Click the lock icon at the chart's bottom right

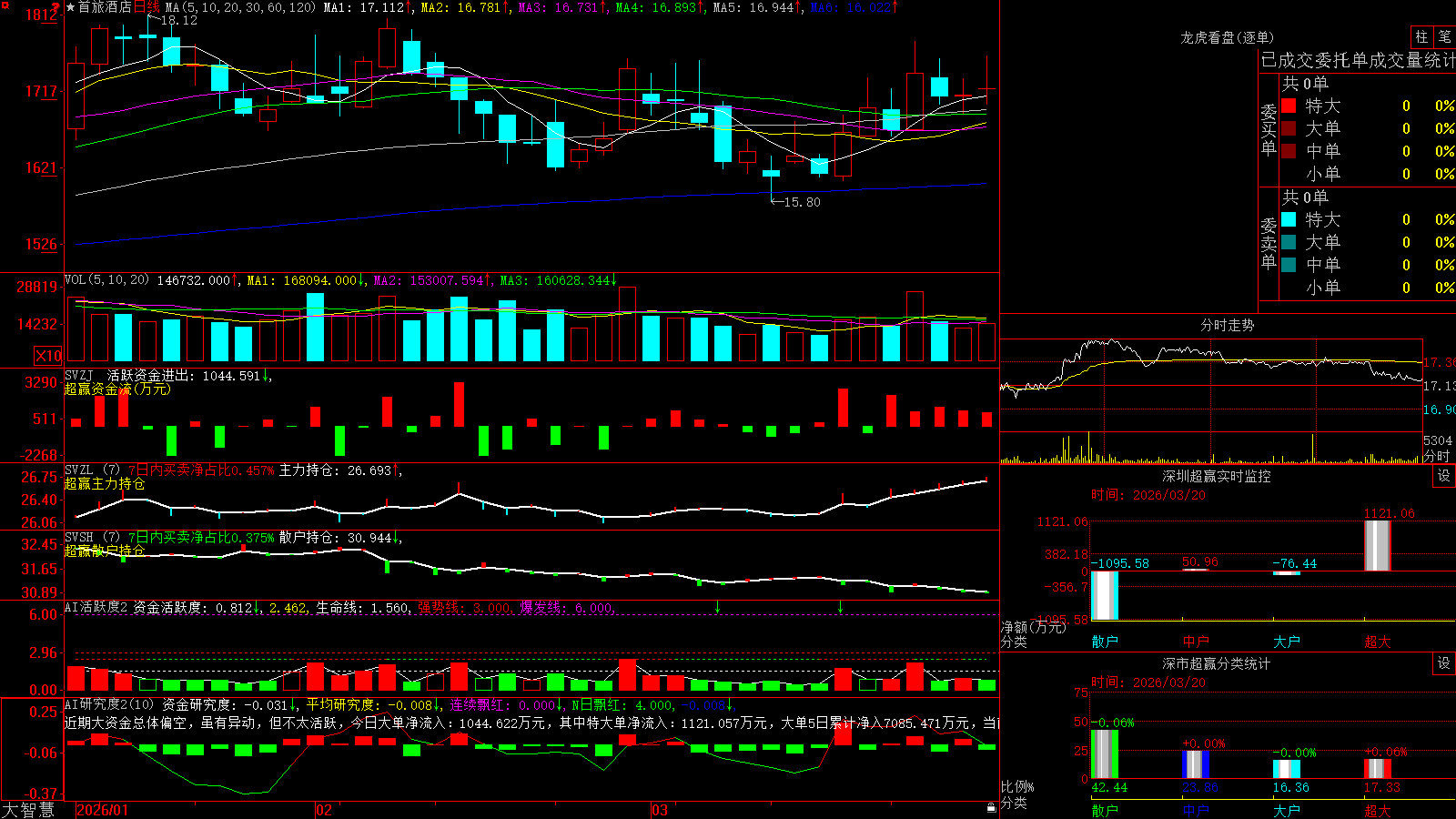pyautogui.click(x=991, y=807)
